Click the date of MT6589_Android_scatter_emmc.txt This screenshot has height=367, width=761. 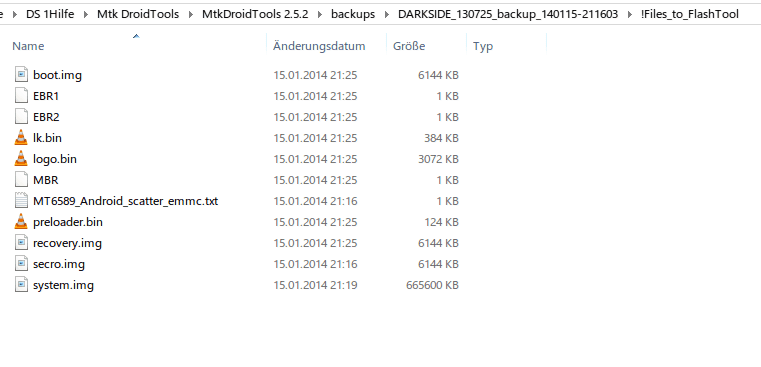tap(315, 201)
